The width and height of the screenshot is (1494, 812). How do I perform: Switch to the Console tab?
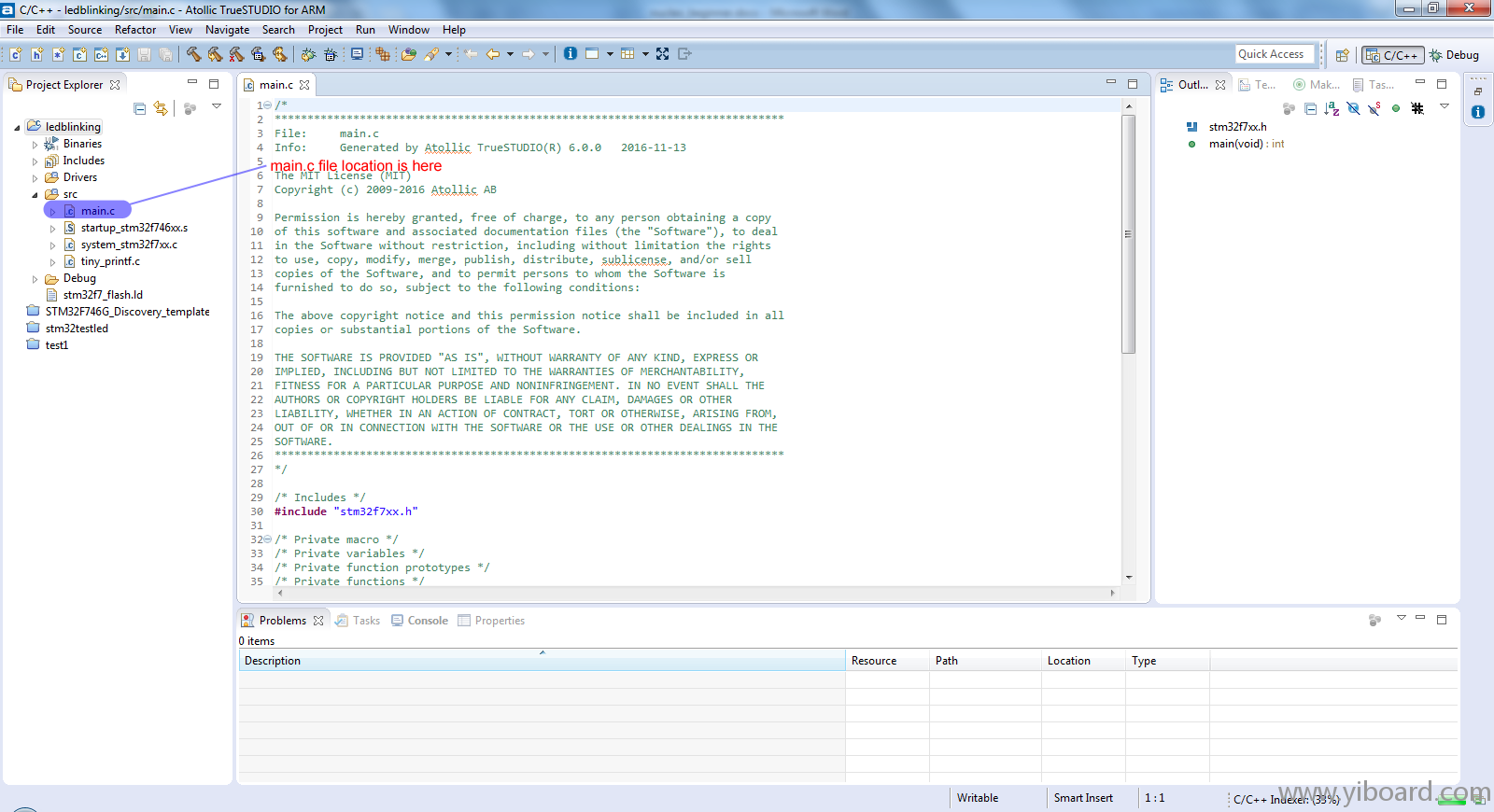(419, 621)
